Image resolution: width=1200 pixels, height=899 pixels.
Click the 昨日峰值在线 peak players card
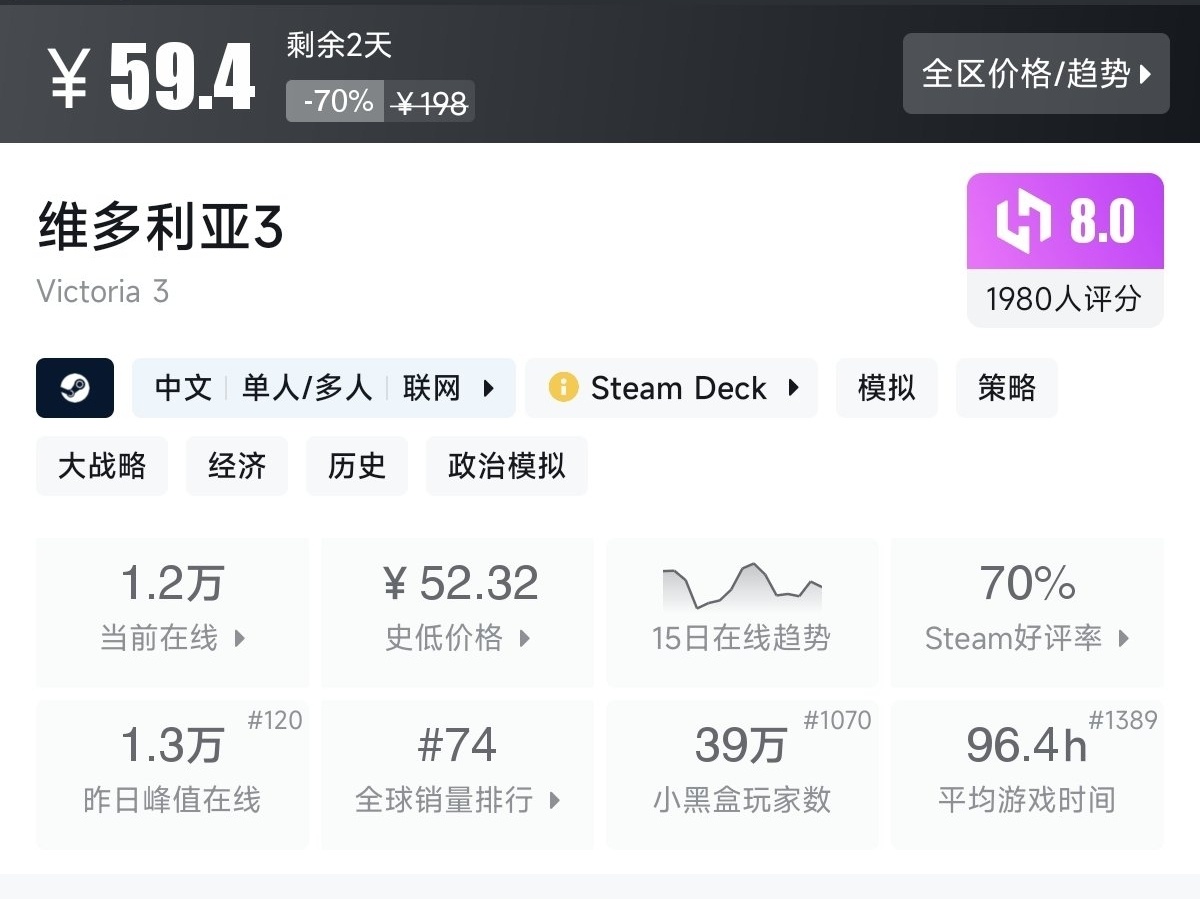click(172, 774)
